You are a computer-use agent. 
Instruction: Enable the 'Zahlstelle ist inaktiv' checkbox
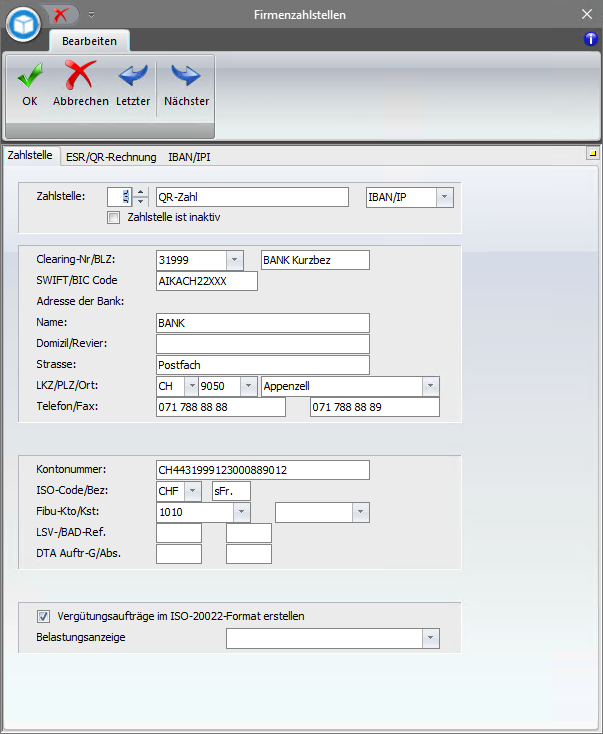114,216
